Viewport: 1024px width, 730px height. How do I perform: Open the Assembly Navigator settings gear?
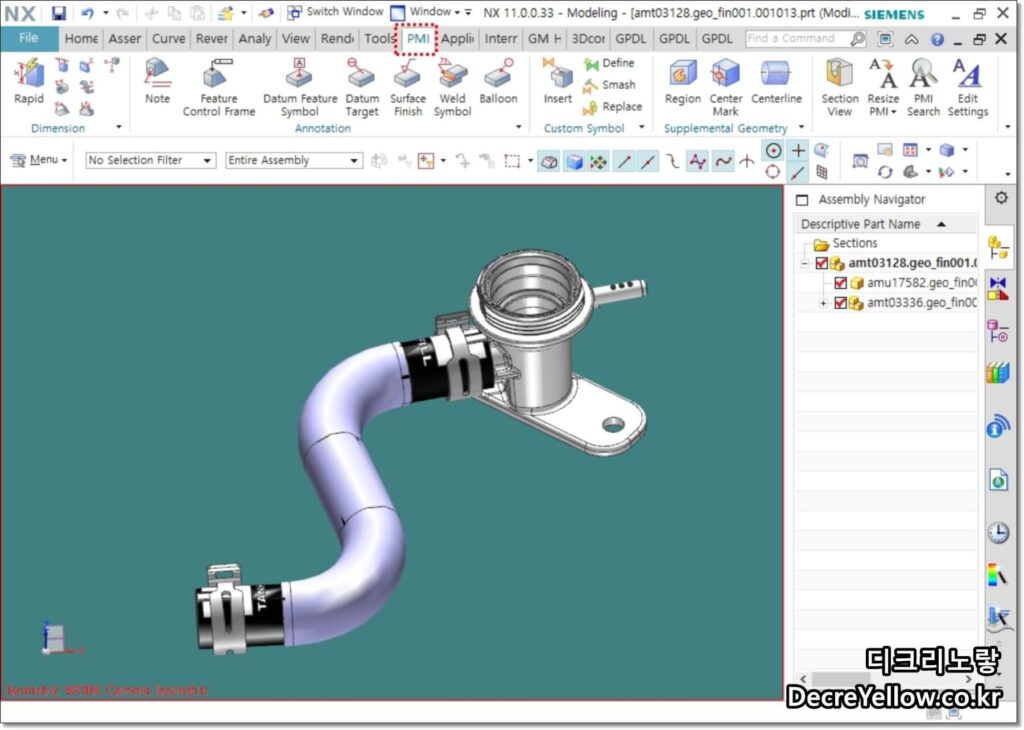1000,198
